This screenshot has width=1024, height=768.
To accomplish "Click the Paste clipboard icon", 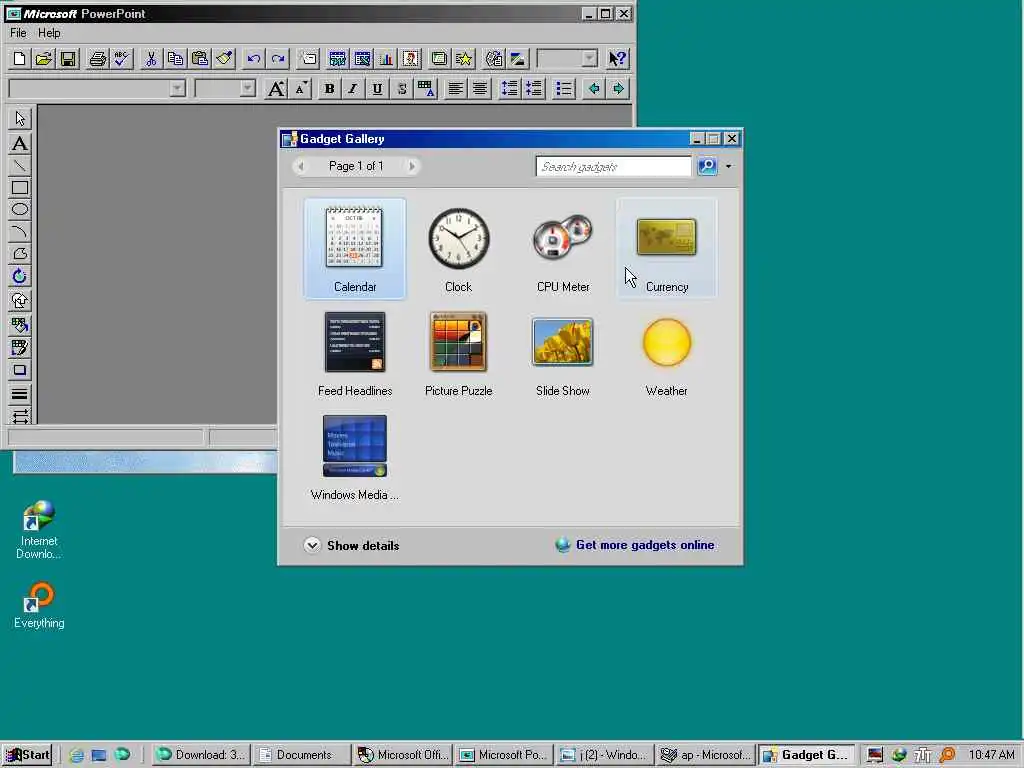I will pos(199,59).
